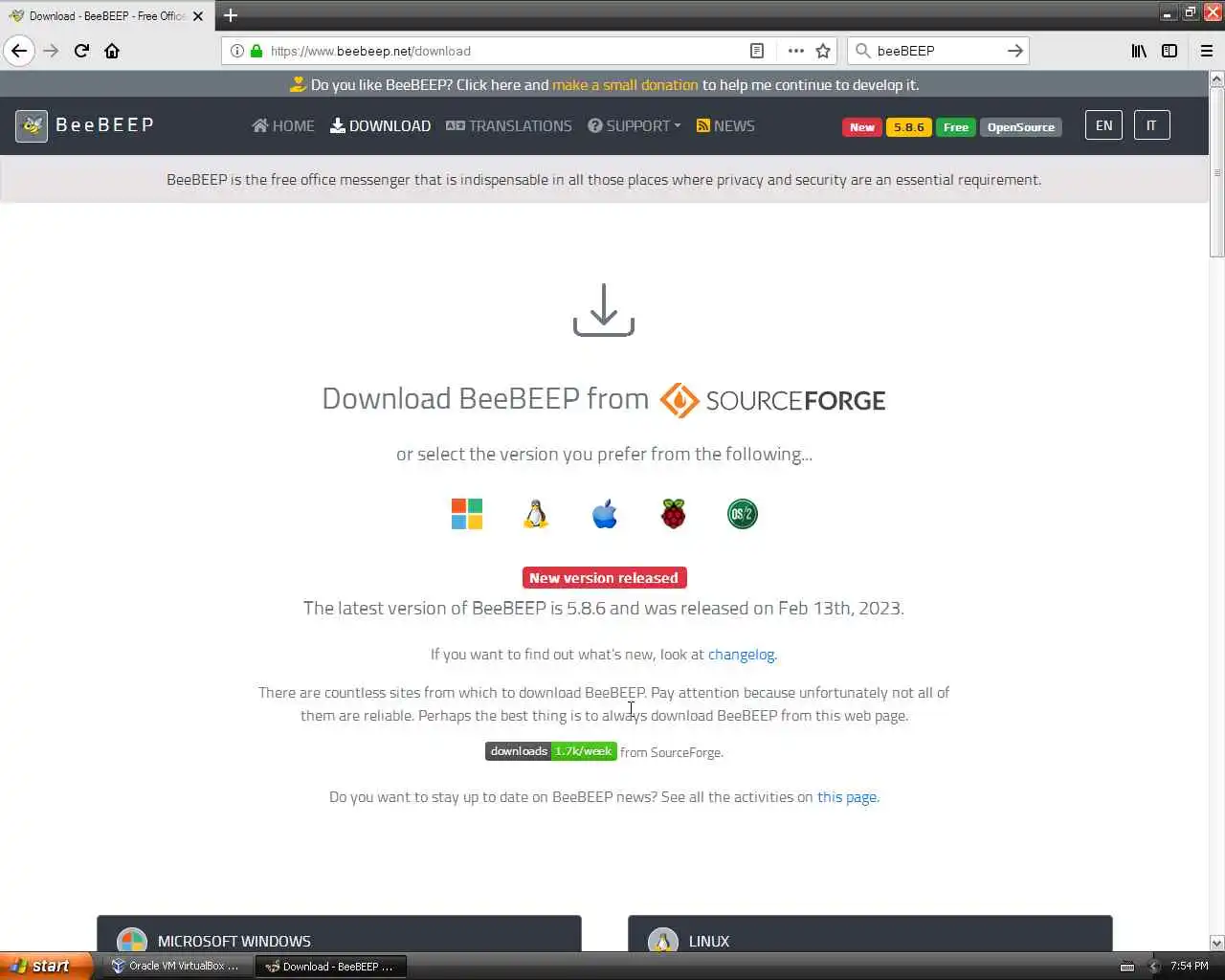
Task: Open the browser home page
Action: (112, 51)
